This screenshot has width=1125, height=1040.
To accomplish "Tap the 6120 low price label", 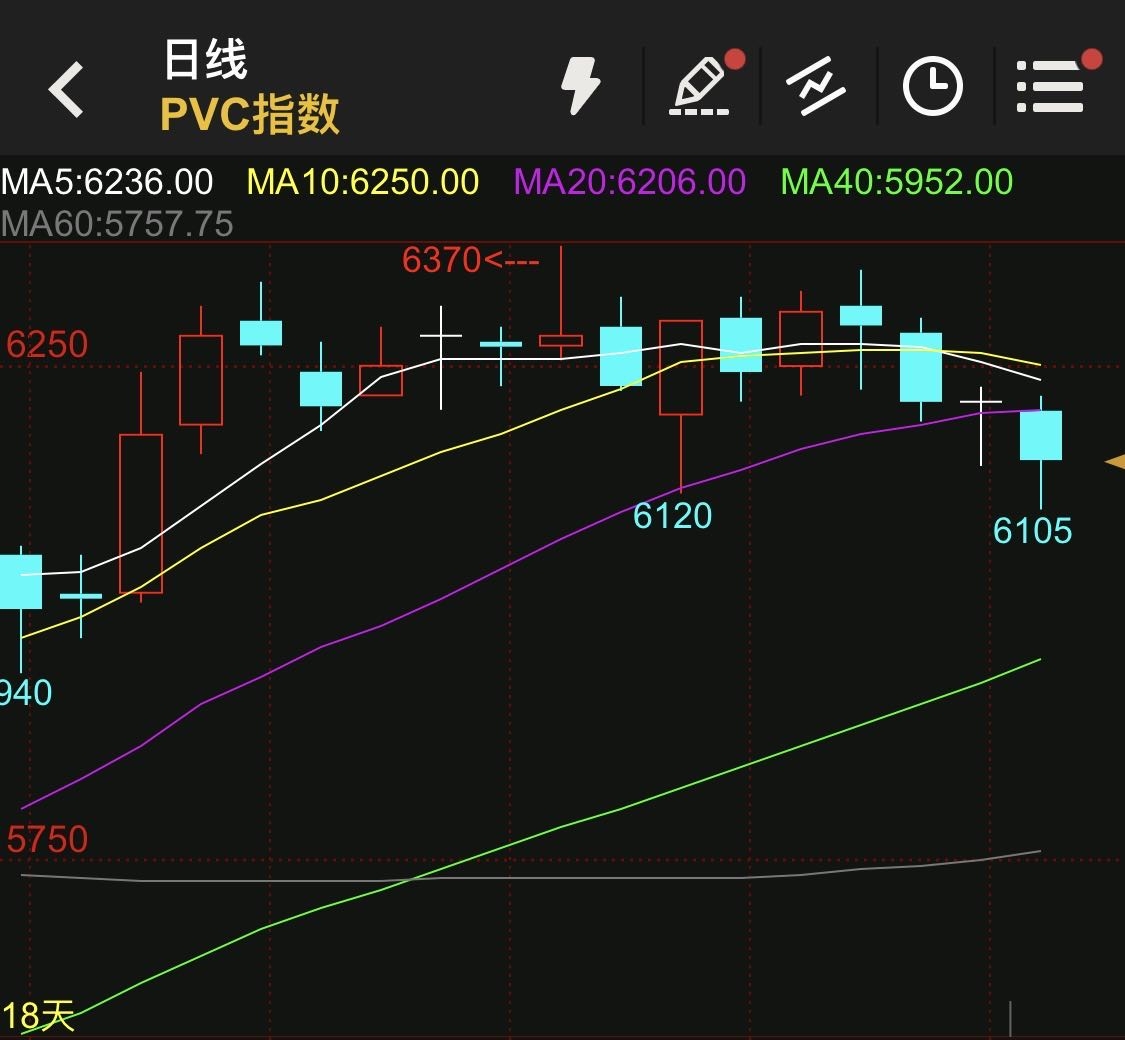I will tap(672, 516).
